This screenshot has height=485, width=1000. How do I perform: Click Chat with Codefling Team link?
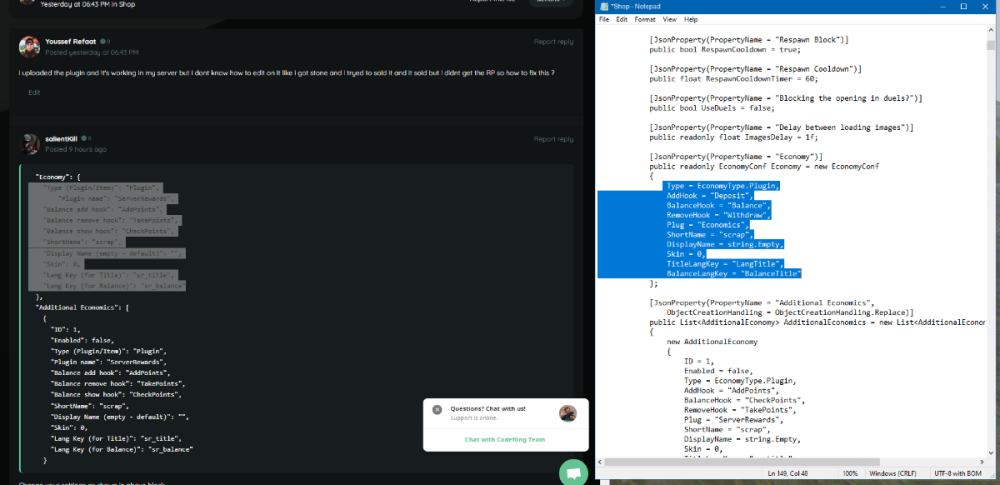pyautogui.click(x=505, y=439)
